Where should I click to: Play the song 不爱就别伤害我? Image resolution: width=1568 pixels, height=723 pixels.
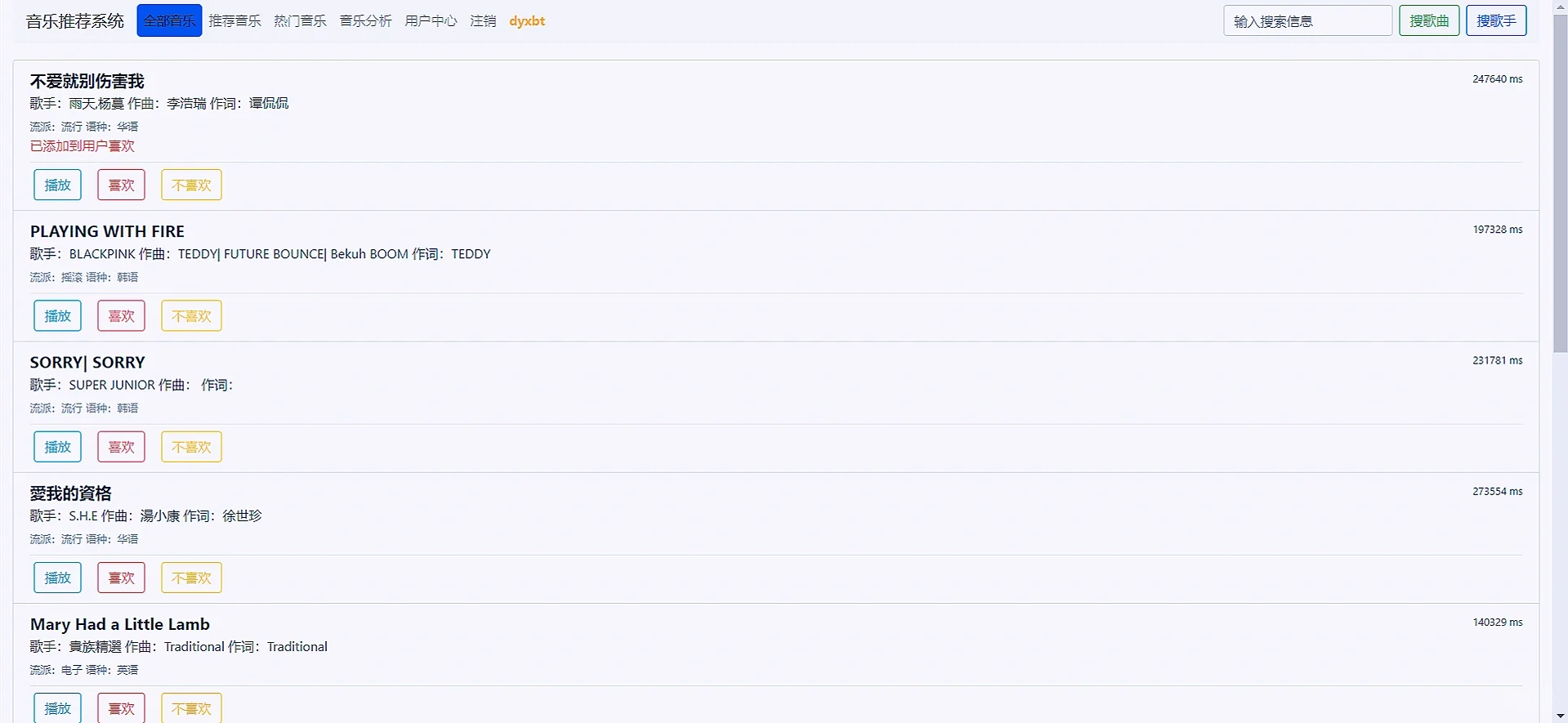(57, 185)
